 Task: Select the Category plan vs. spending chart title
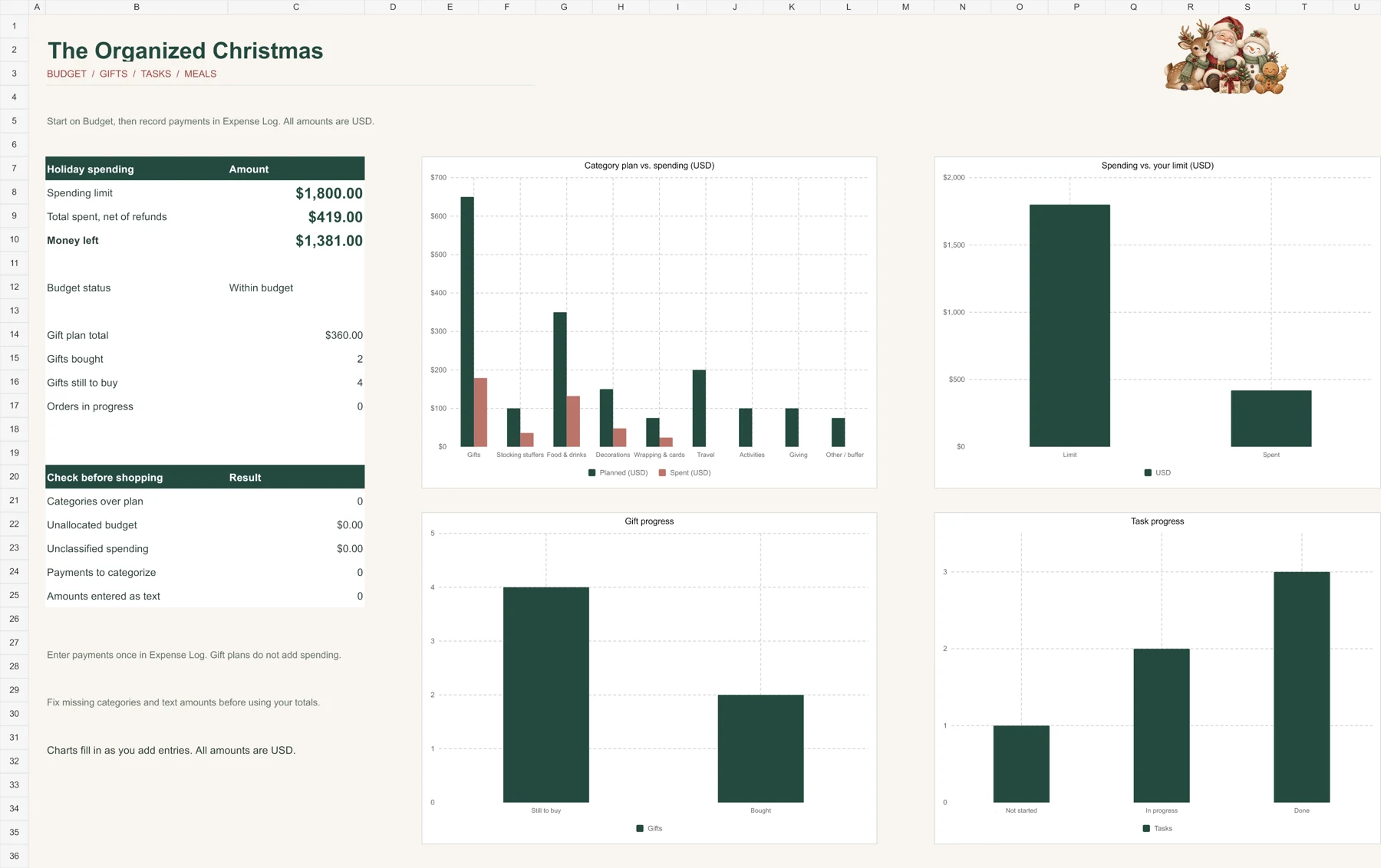point(649,166)
